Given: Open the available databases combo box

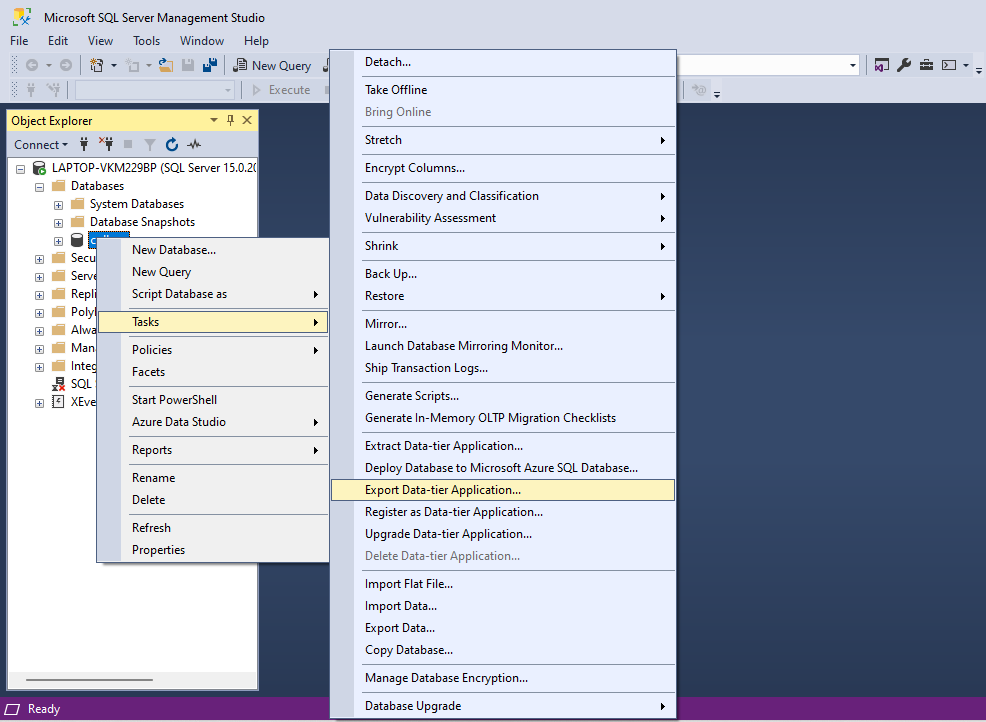Looking at the screenshot, I should 155,90.
